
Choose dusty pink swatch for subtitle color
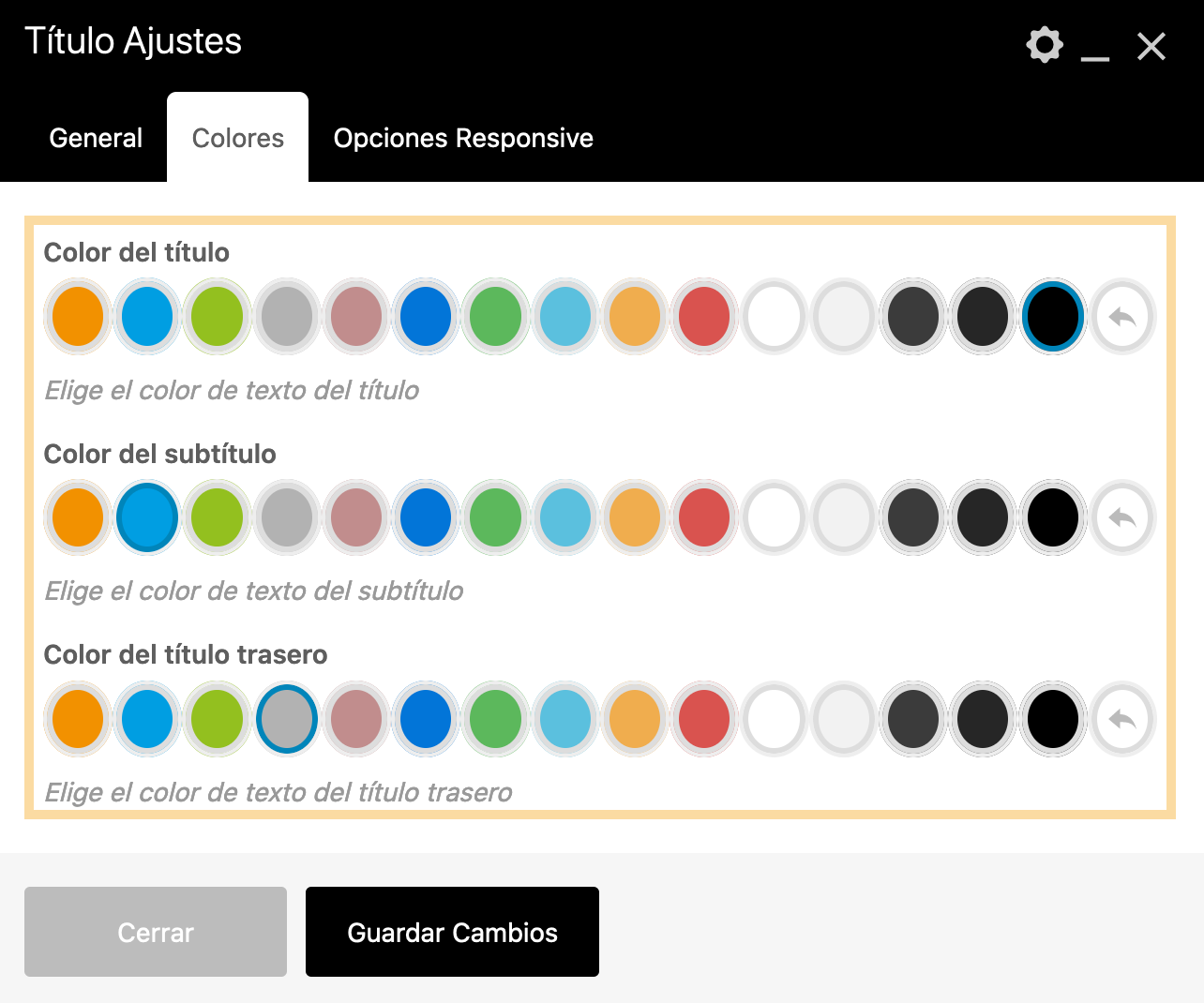point(356,517)
